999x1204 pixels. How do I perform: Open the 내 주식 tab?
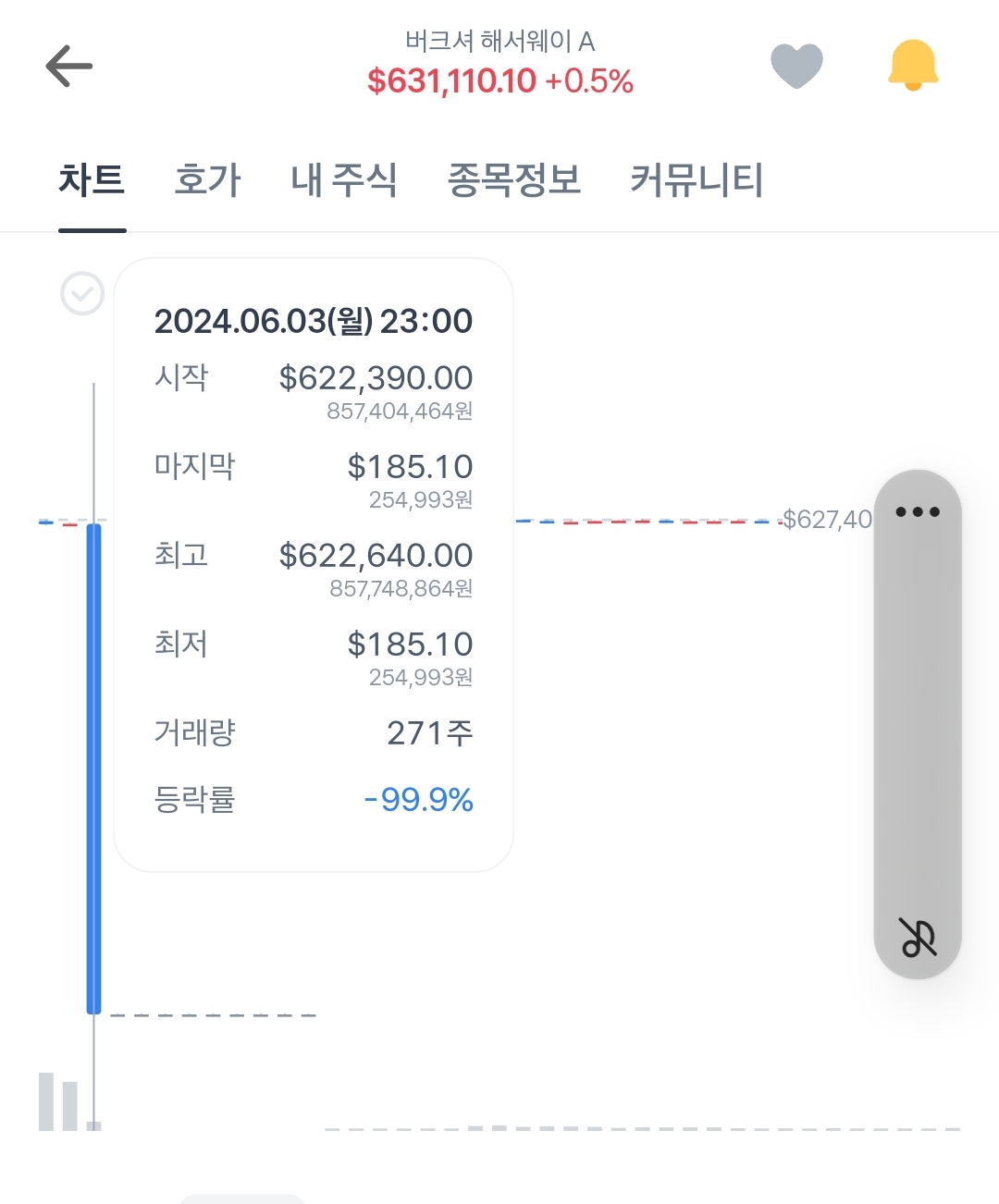point(344,179)
